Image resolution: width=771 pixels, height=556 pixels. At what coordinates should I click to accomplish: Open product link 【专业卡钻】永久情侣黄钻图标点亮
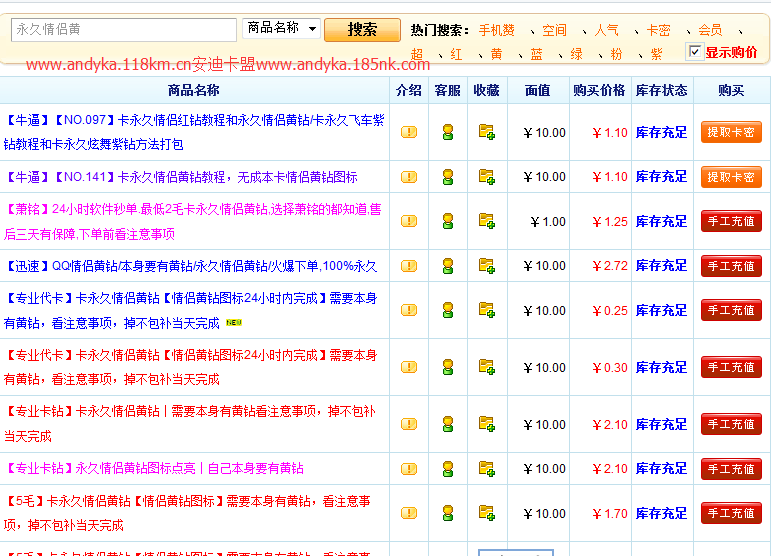154,468
